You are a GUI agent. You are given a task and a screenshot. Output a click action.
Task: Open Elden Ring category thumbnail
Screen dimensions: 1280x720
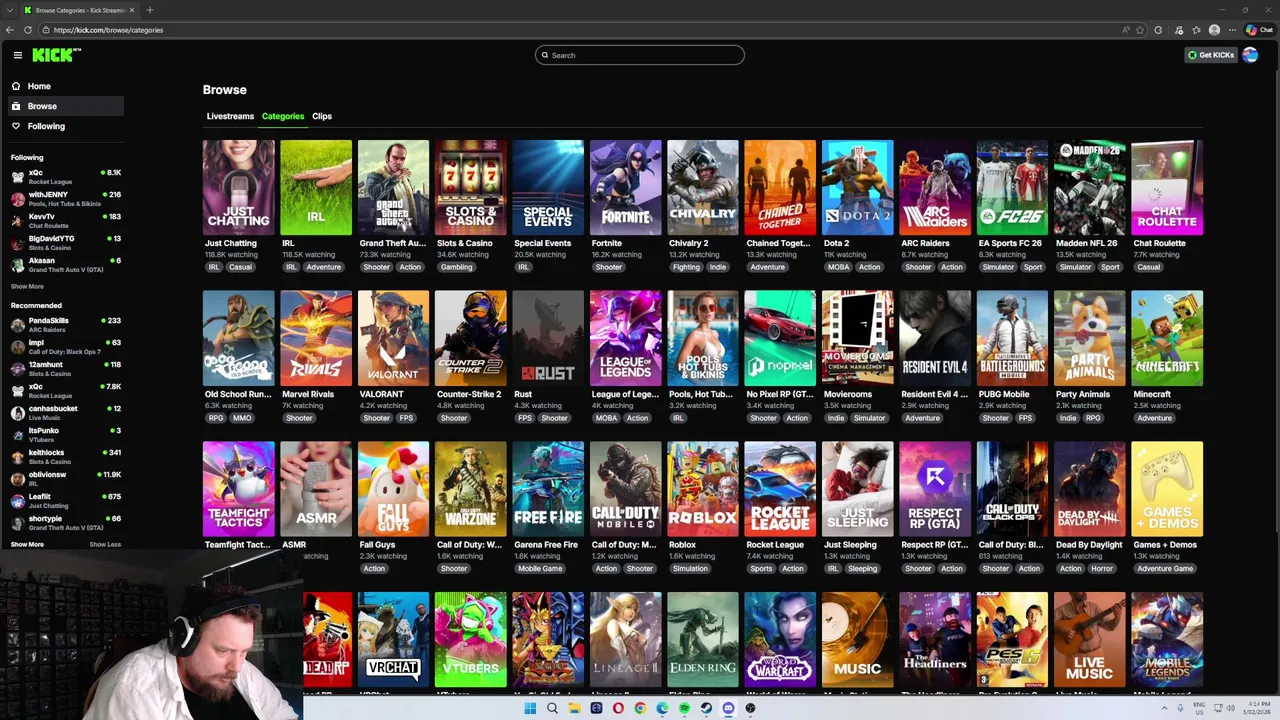(x=703, y=639)
